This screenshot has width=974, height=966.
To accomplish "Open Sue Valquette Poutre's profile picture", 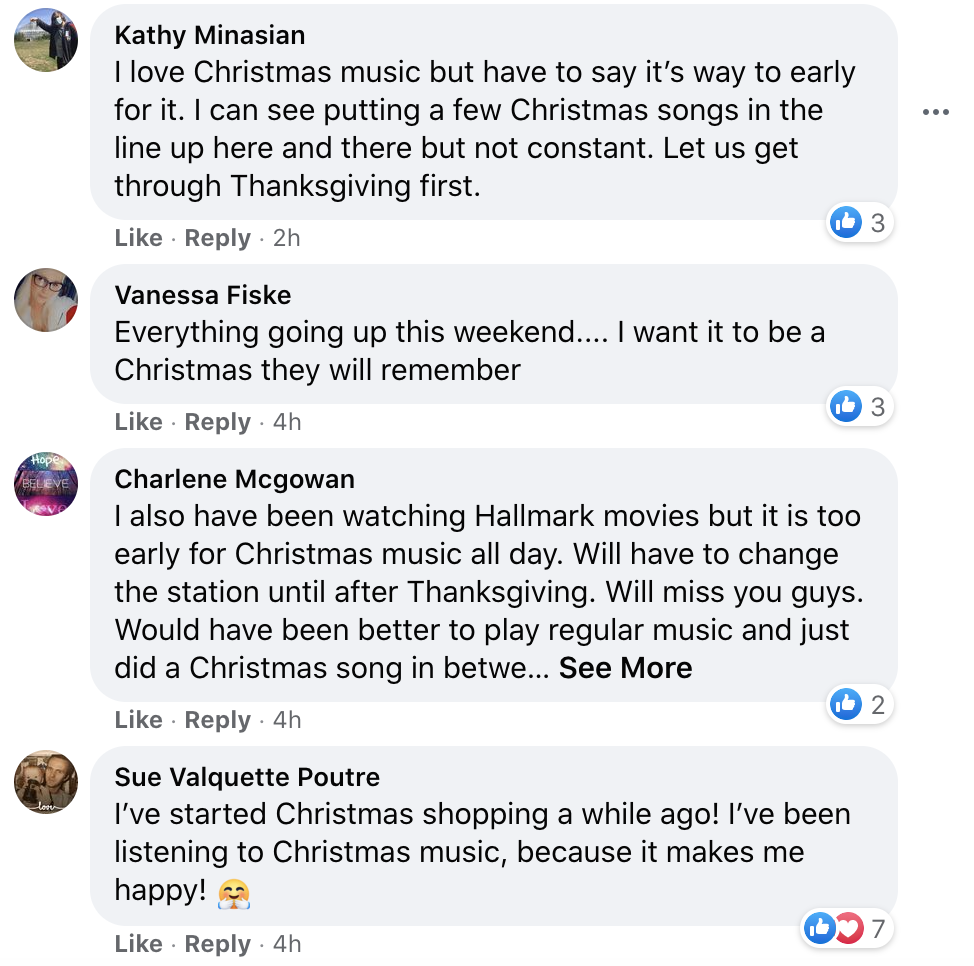I will 46,782.
